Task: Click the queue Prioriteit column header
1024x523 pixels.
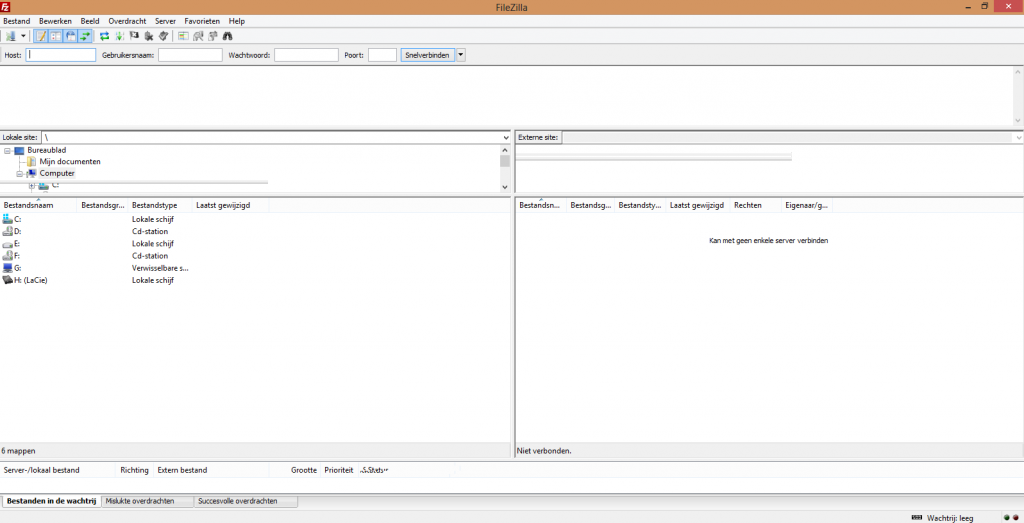Action: [x=339, y=470]
